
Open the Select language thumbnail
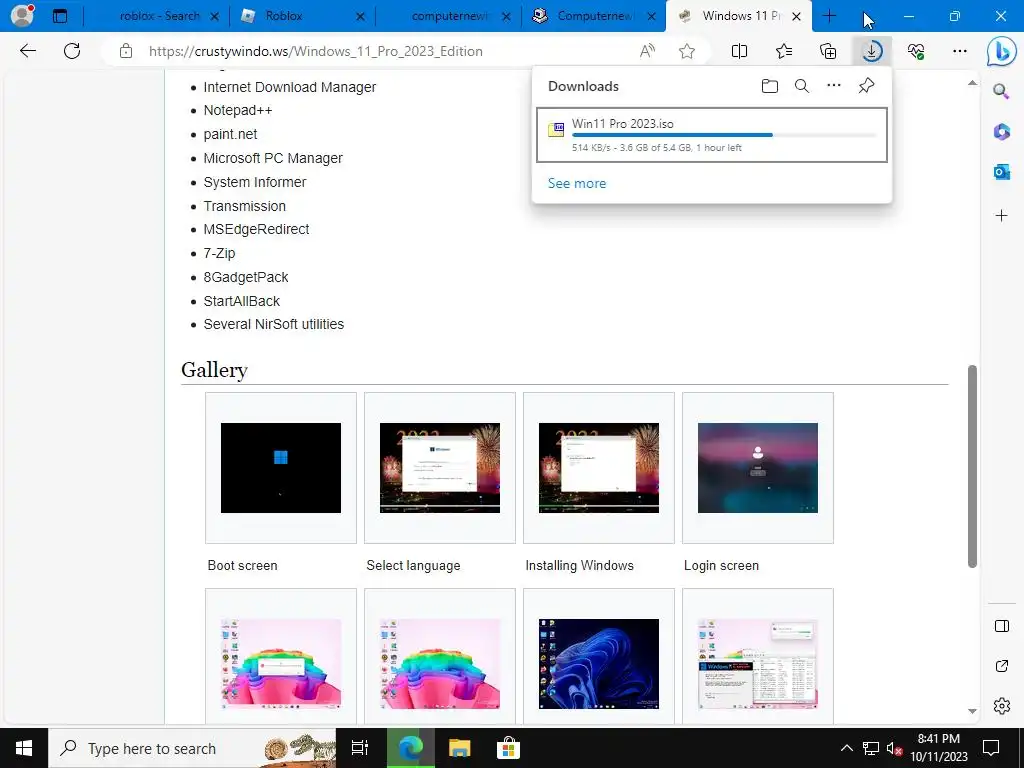(x=440, y=468)
